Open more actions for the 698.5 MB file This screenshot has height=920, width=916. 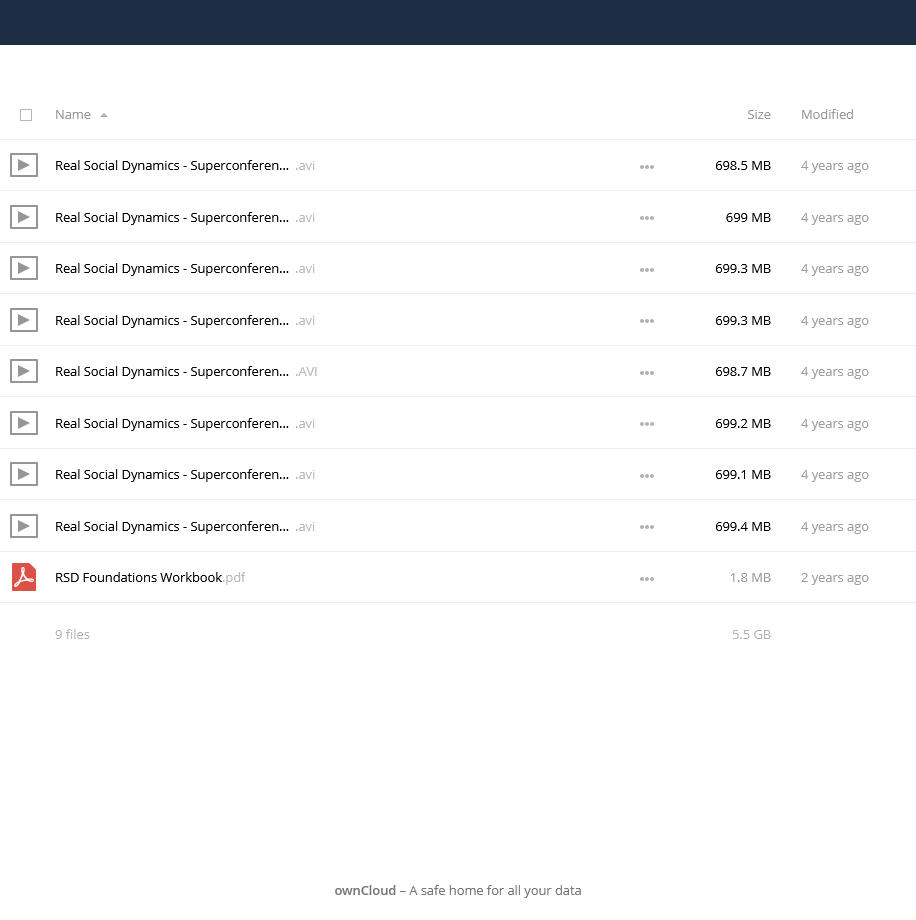tap(647, 167)
